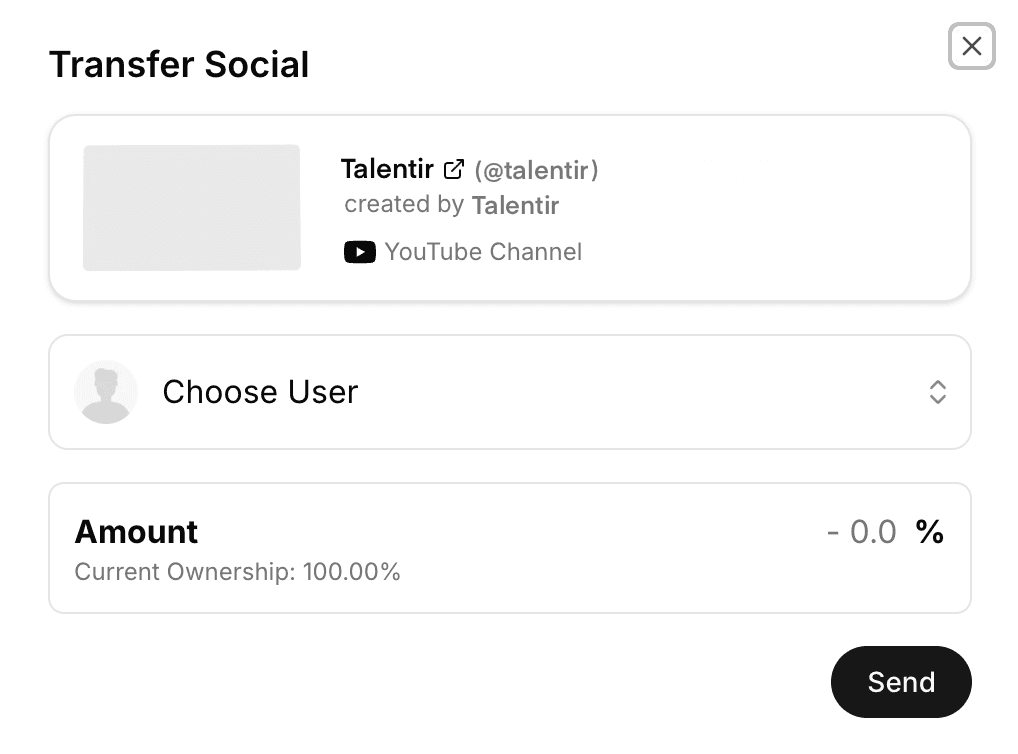
Task: Click the YouTube Channel label
Action: click(483, 252)
